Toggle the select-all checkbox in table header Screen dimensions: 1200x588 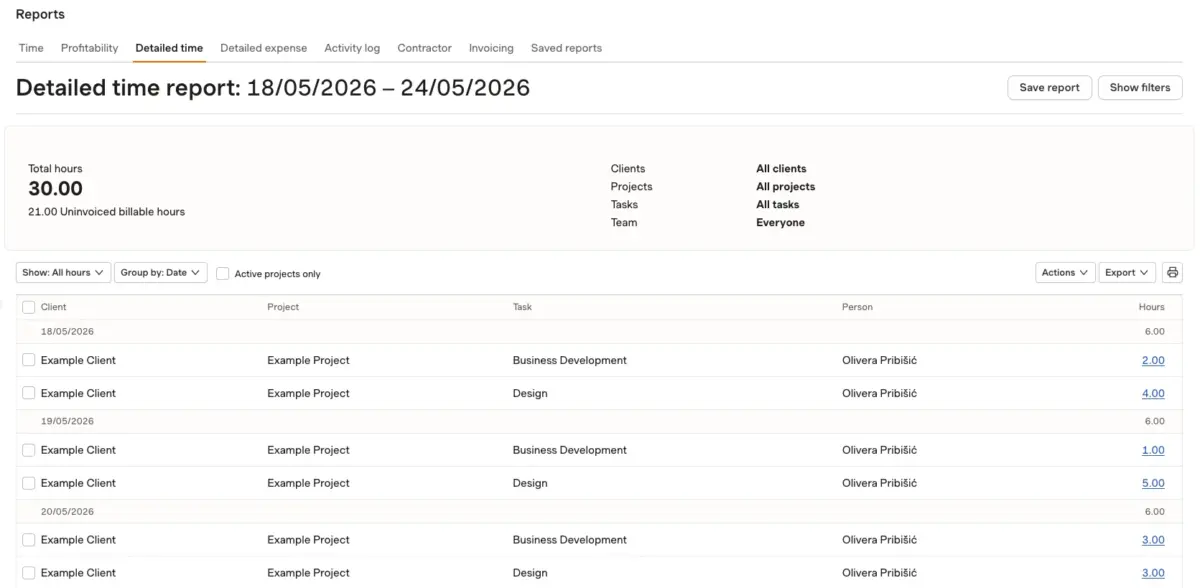pyautogui.click(x=28, y=307)
